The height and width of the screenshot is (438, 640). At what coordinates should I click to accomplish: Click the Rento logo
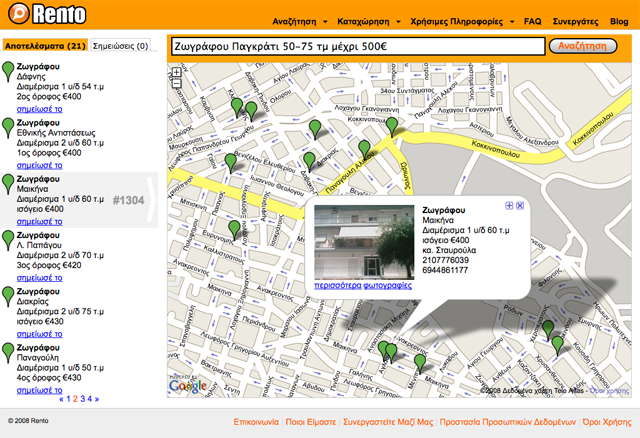point(47,13)
